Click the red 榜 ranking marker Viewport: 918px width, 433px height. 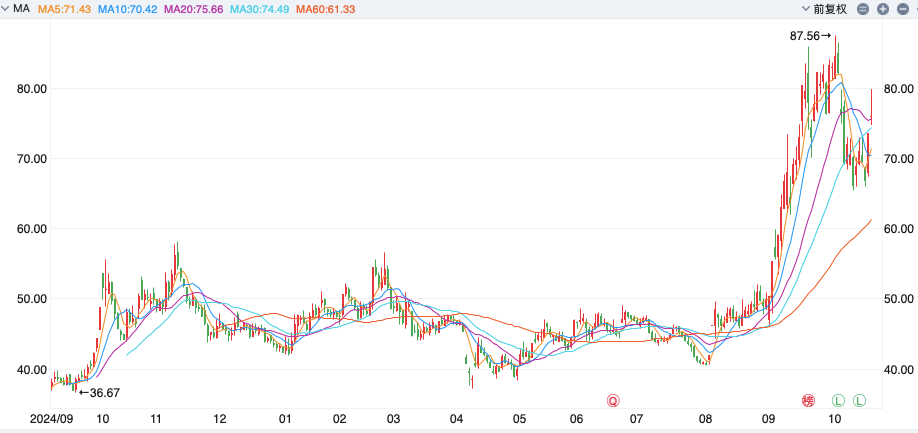(x=808, y=401)
